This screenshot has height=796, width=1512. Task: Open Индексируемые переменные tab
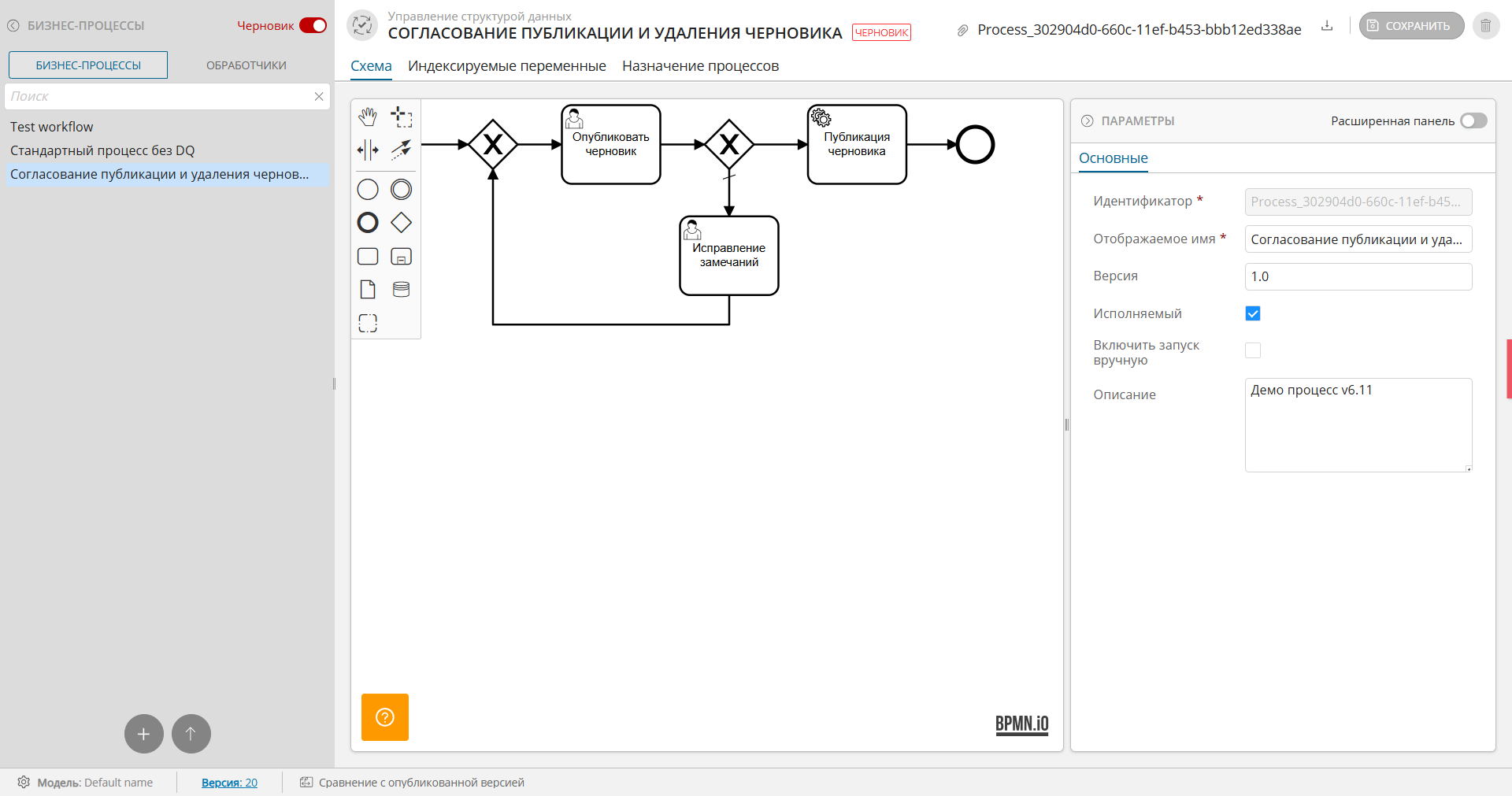[507, 66]
